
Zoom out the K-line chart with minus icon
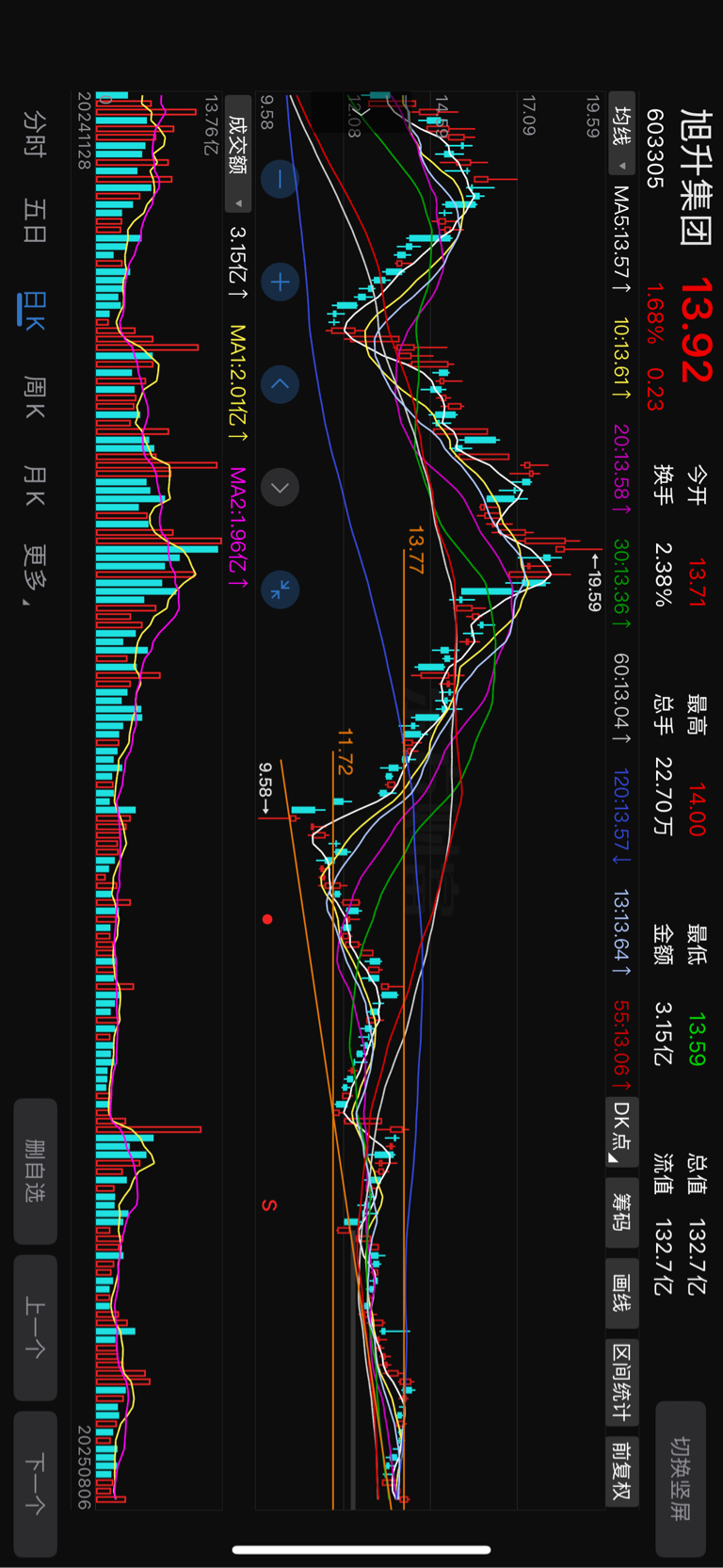tap(280, 179)
